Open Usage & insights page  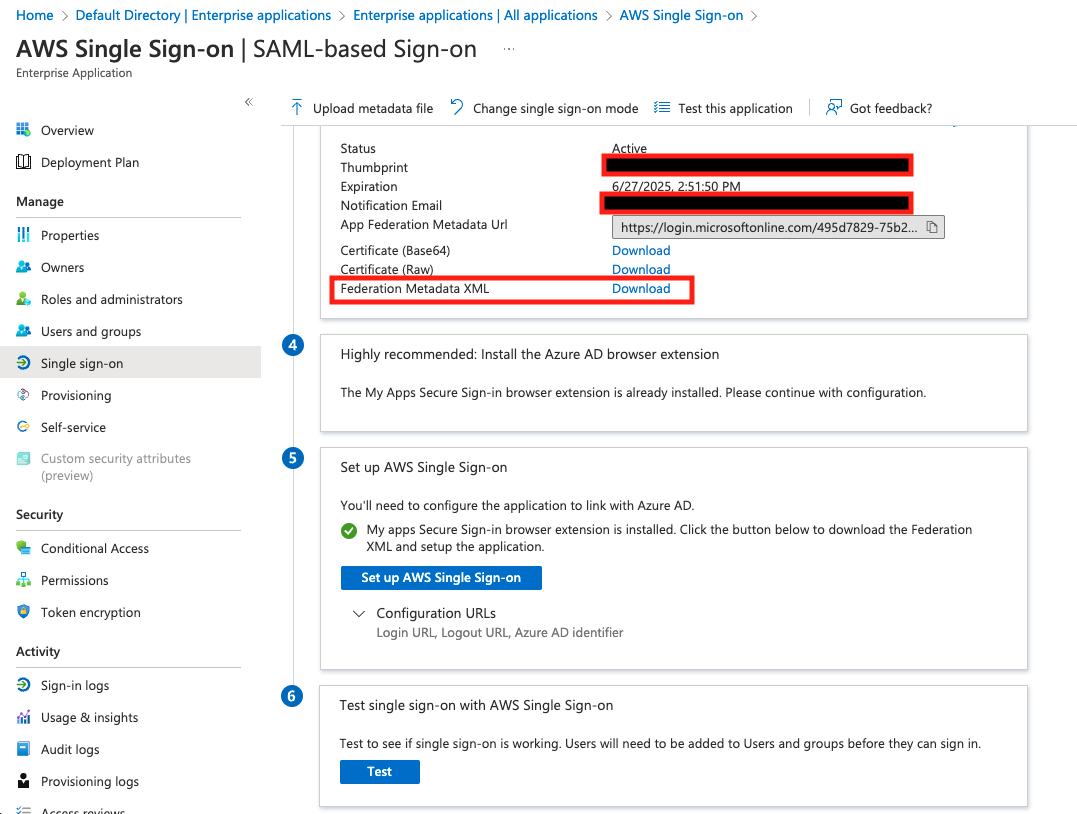click(x=89, y=717)
